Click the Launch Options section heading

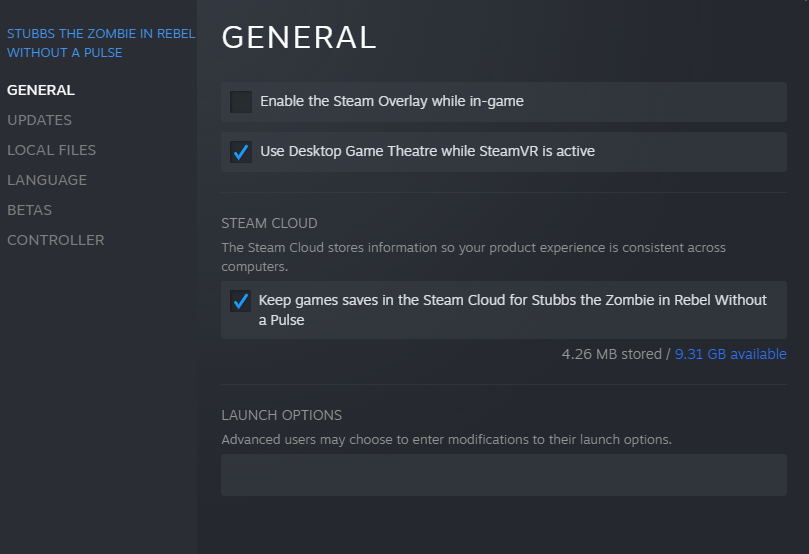coord(281,415)
